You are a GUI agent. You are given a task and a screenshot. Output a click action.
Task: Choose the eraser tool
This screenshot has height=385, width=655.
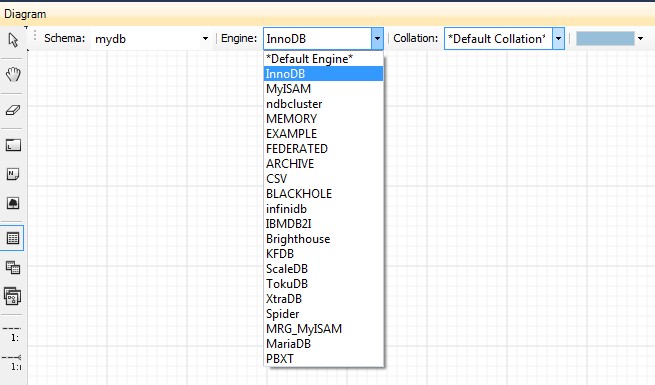(13, 110)
